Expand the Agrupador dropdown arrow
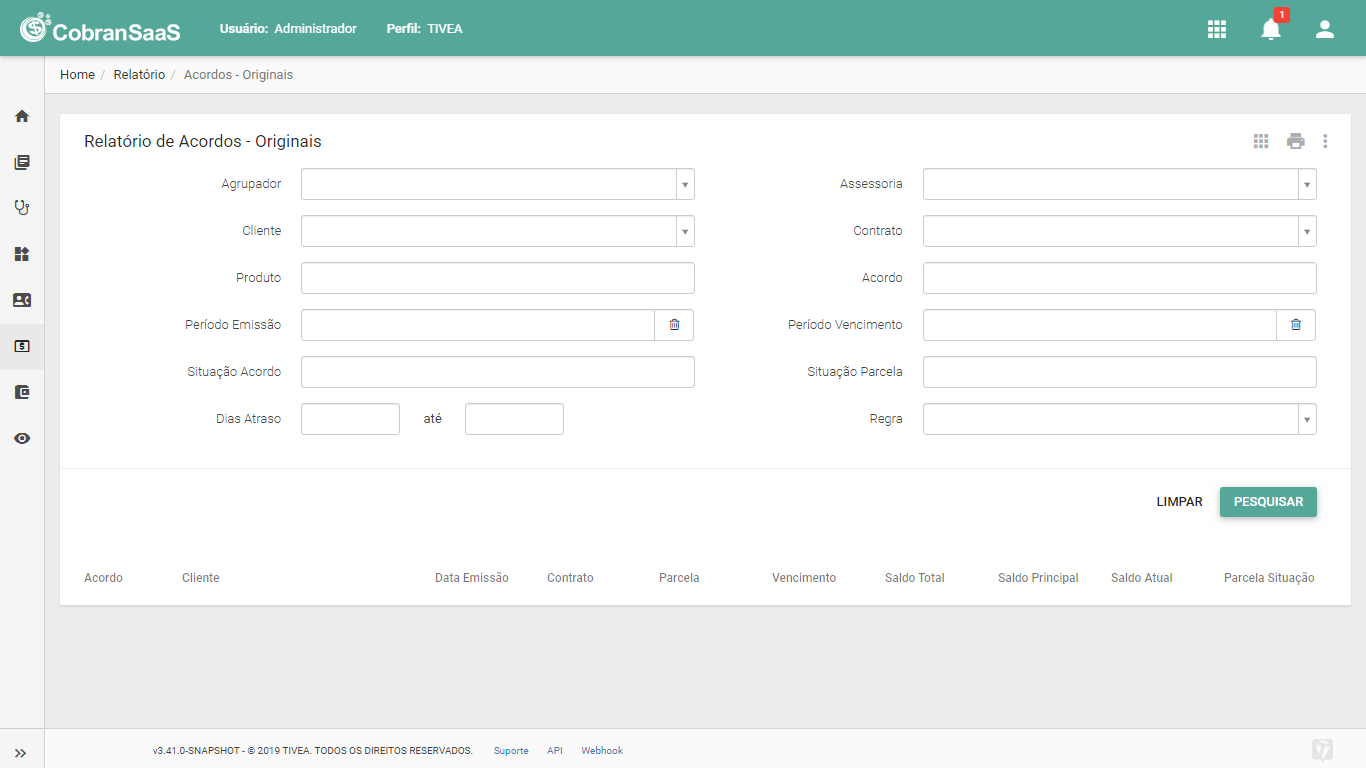This screenshot has width=1366, height=768. tap(685, 184)
